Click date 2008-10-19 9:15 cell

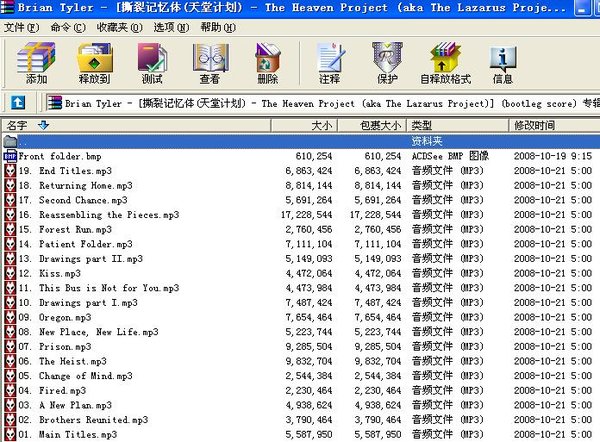pyautogui.click(x=553, y=156)
